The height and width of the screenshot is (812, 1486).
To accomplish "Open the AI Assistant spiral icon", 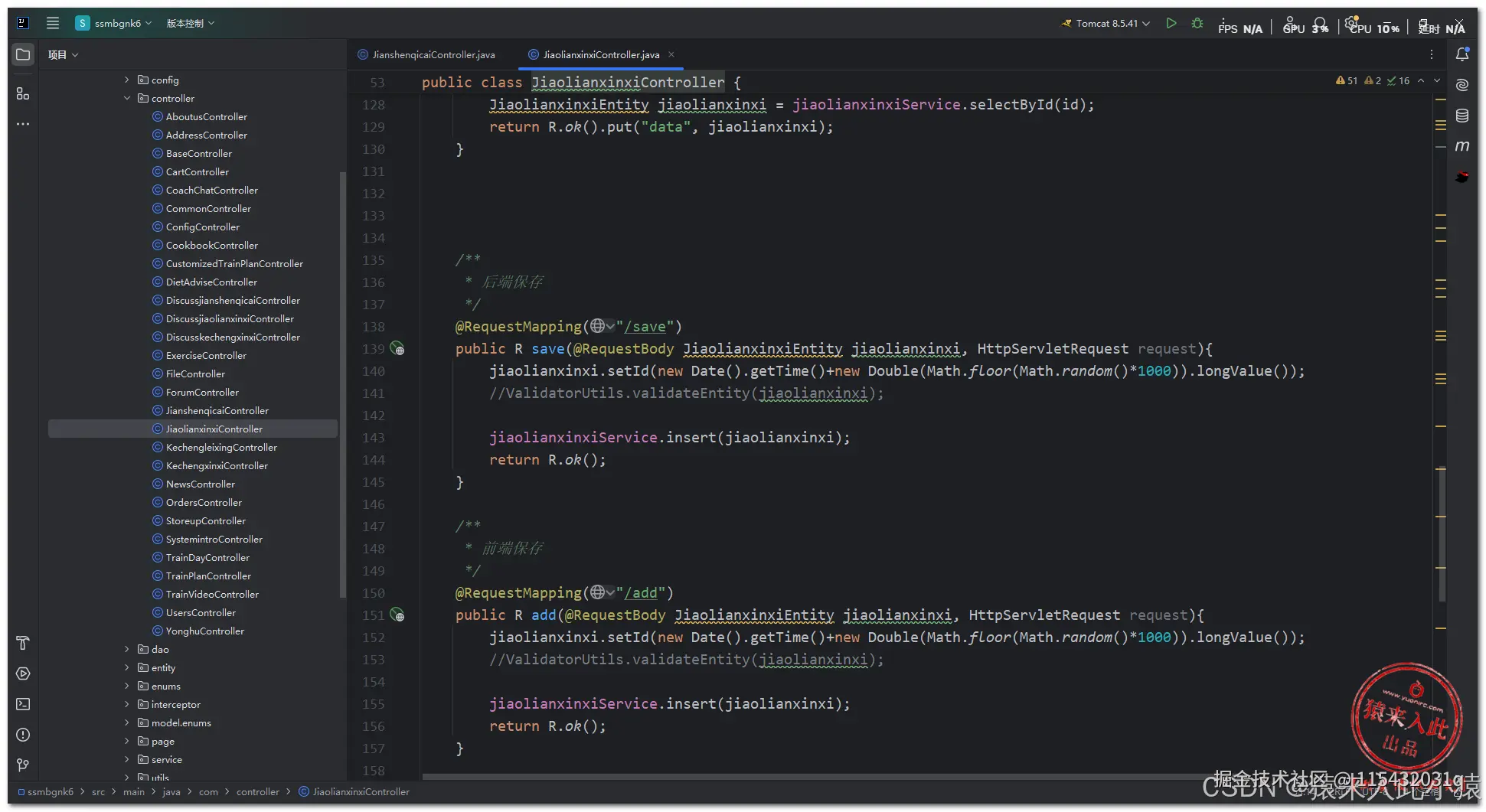I will click(x=1462, y=85).
